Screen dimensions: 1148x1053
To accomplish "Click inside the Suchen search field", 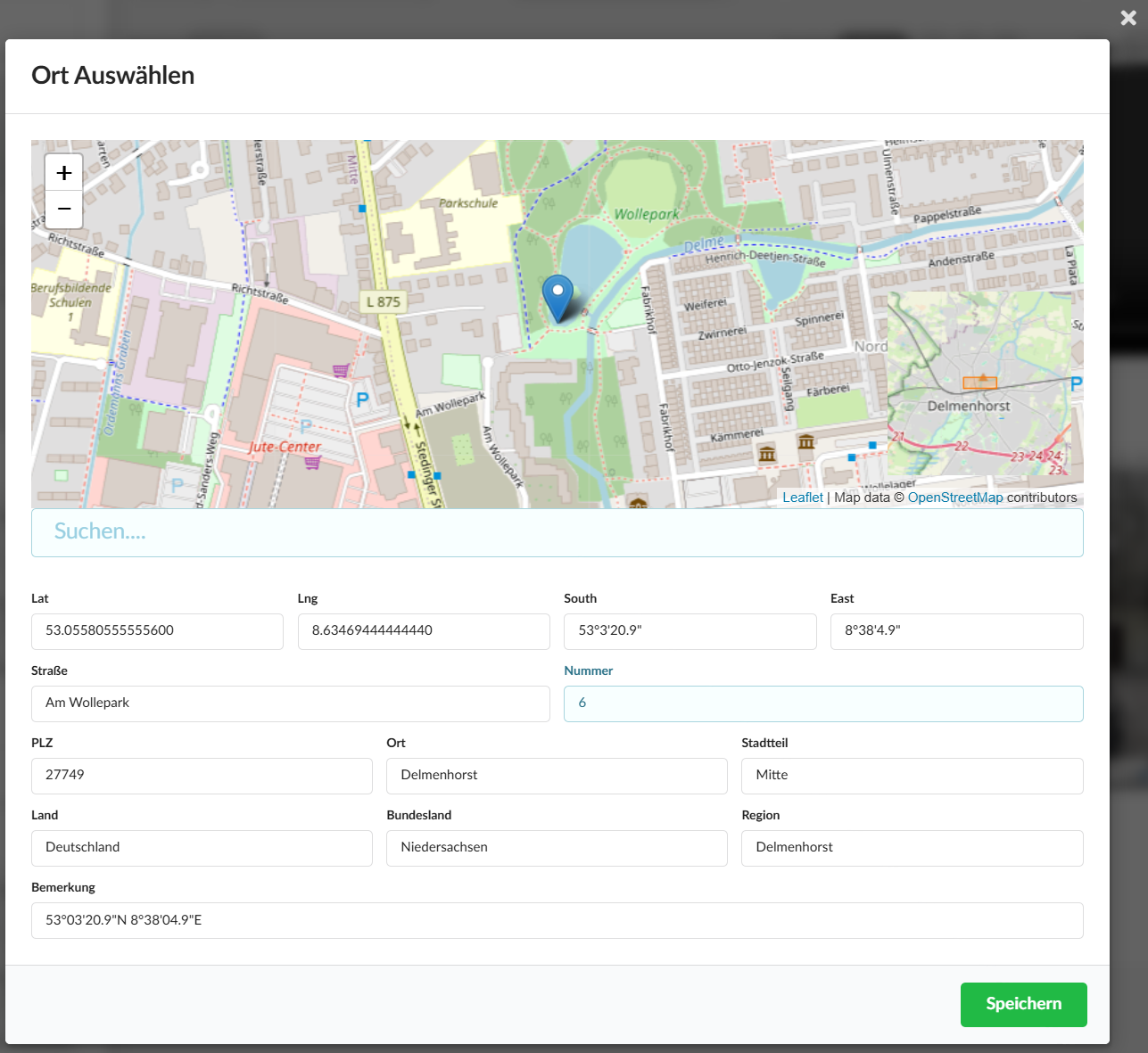I will [x=557, y=531].
